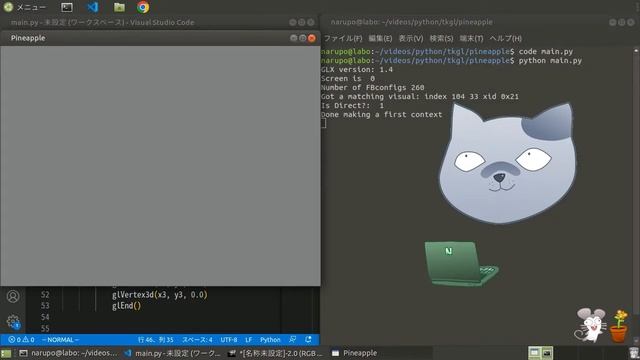Show errors and warnings in status bar
The image size is (640, 360).
(21, 340)
